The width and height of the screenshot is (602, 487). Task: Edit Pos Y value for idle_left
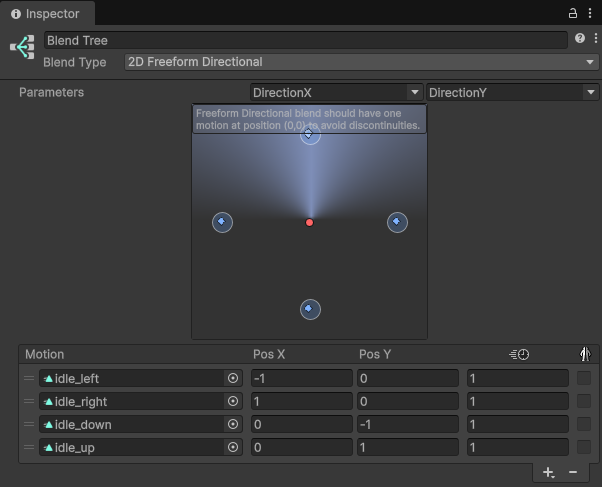[x=408, y=378]
